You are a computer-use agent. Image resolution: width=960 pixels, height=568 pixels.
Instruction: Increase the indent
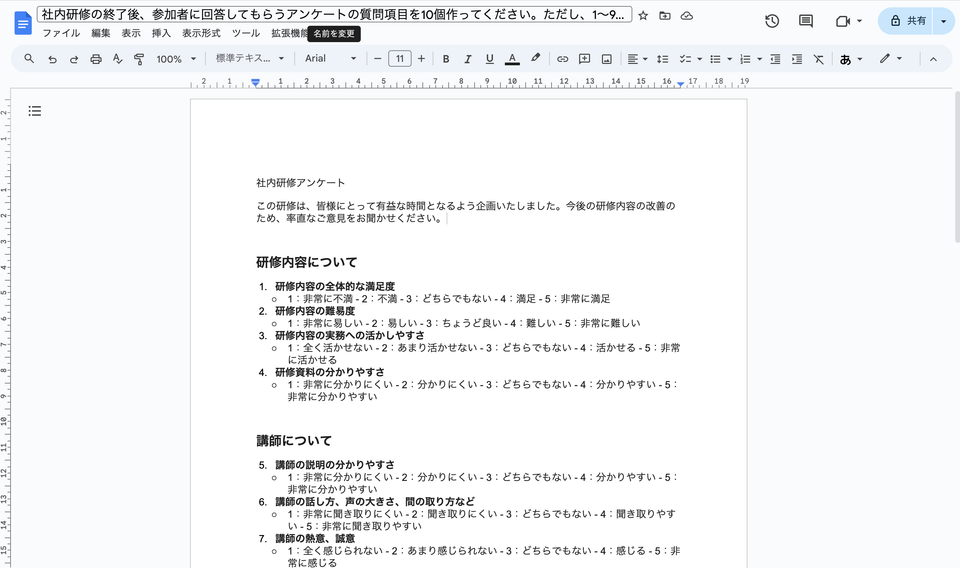click(x=797, y=59)
